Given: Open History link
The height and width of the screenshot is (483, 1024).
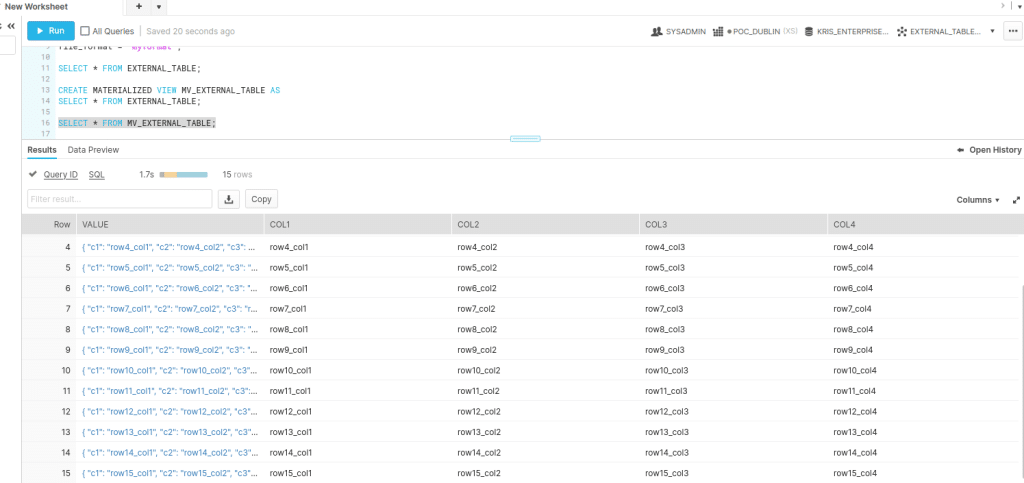Looking at the screenshot, I should tap(989, 150).
